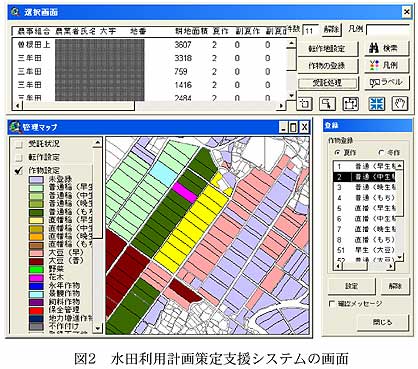Click legend list scroll-up arrow in 管理マップ
418x369 pixels.
pyautogui.click(x=97, y=143)
